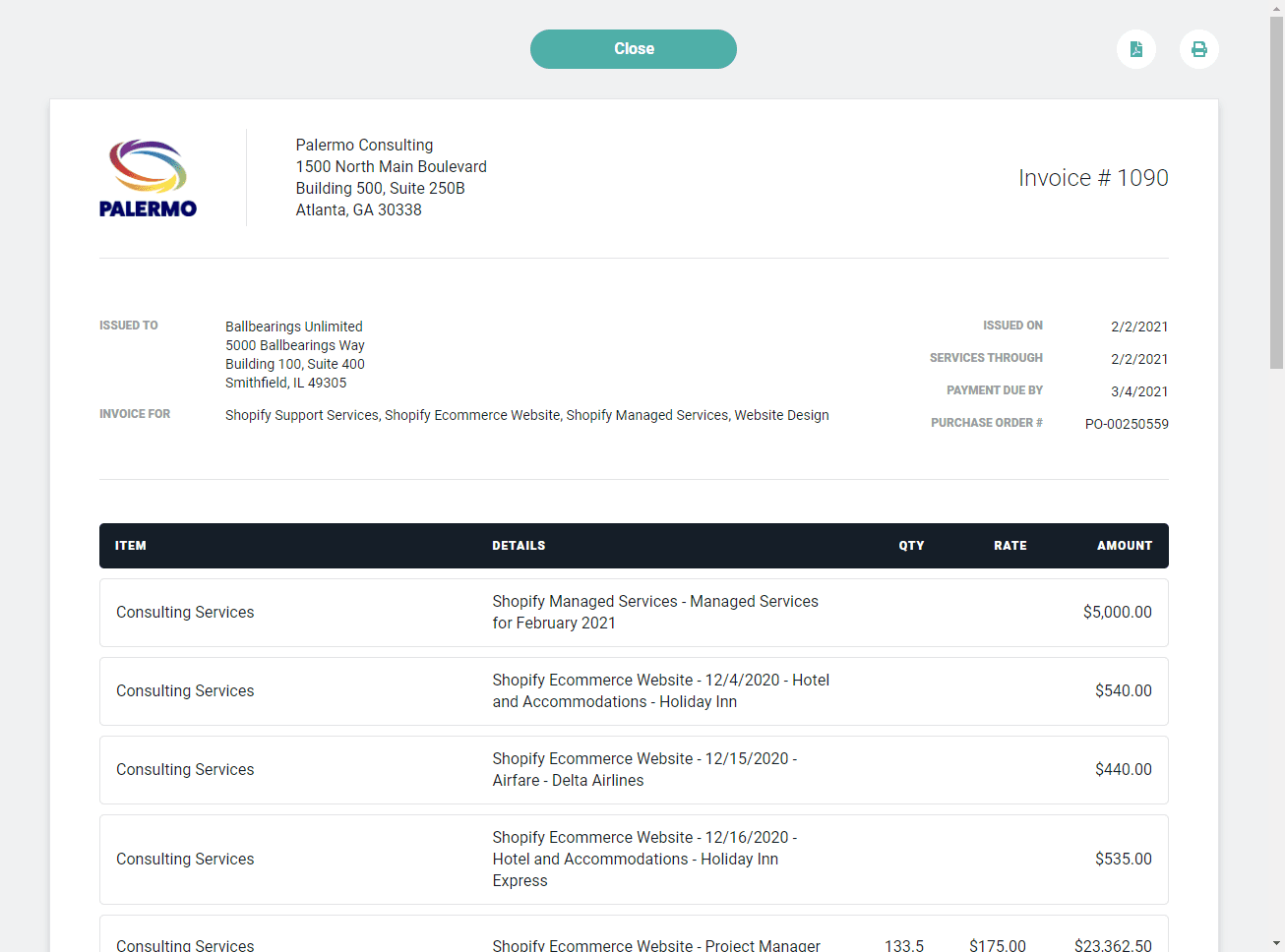The width and height of the screenshot is (1285, 952).
Task: Click the DETAILS column header
Action: coord(519,546)
